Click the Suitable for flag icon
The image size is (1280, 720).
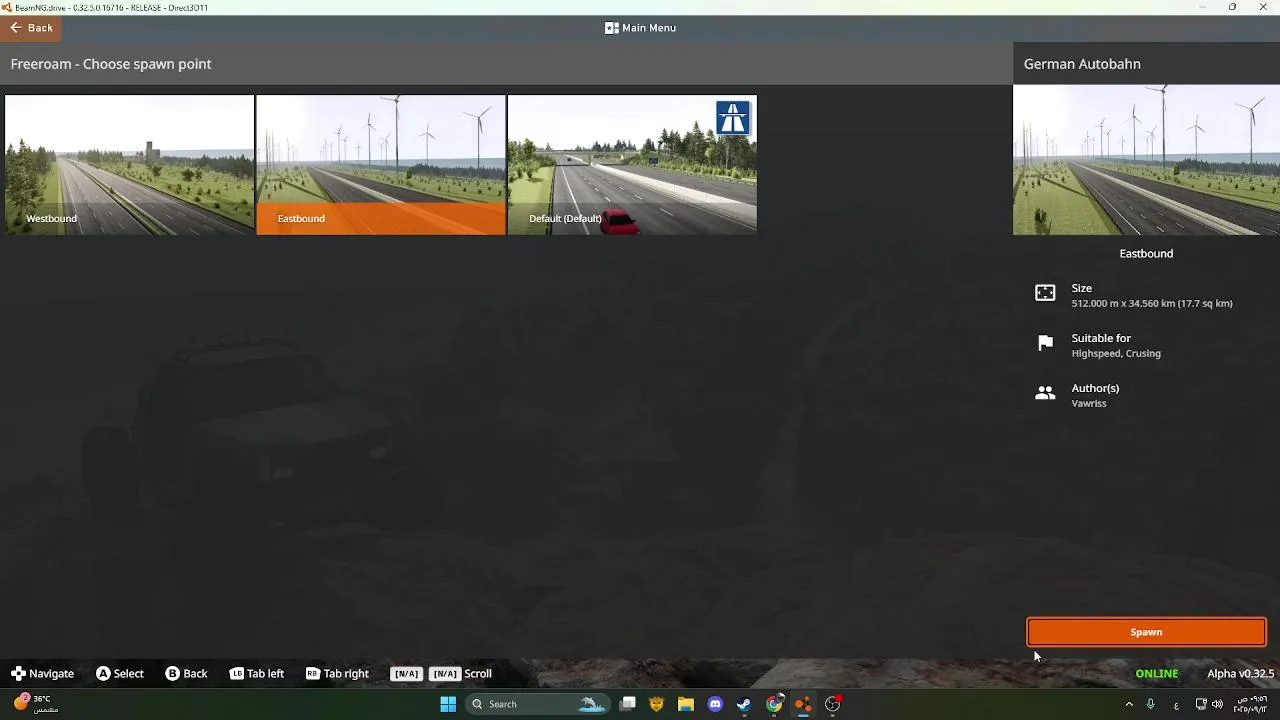[1045, 344]
